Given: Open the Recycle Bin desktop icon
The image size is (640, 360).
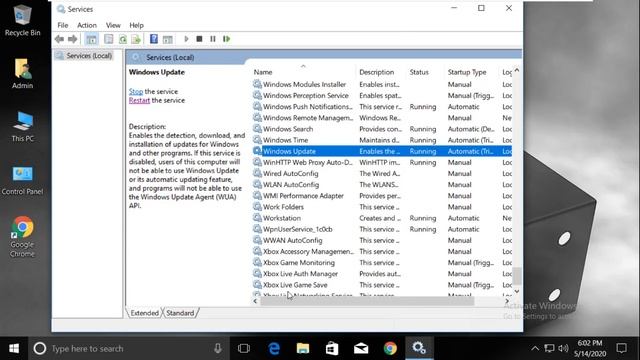Looking at the screenshot, I should click(x=22, y=20).
